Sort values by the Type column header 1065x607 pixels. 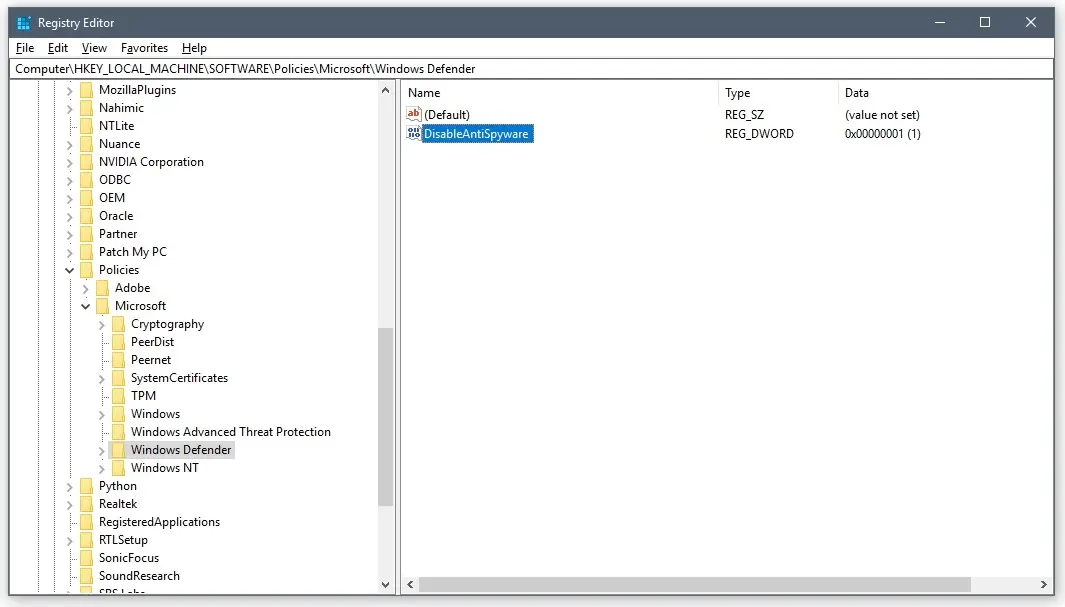pyautogui.click(x=778, y=93)
